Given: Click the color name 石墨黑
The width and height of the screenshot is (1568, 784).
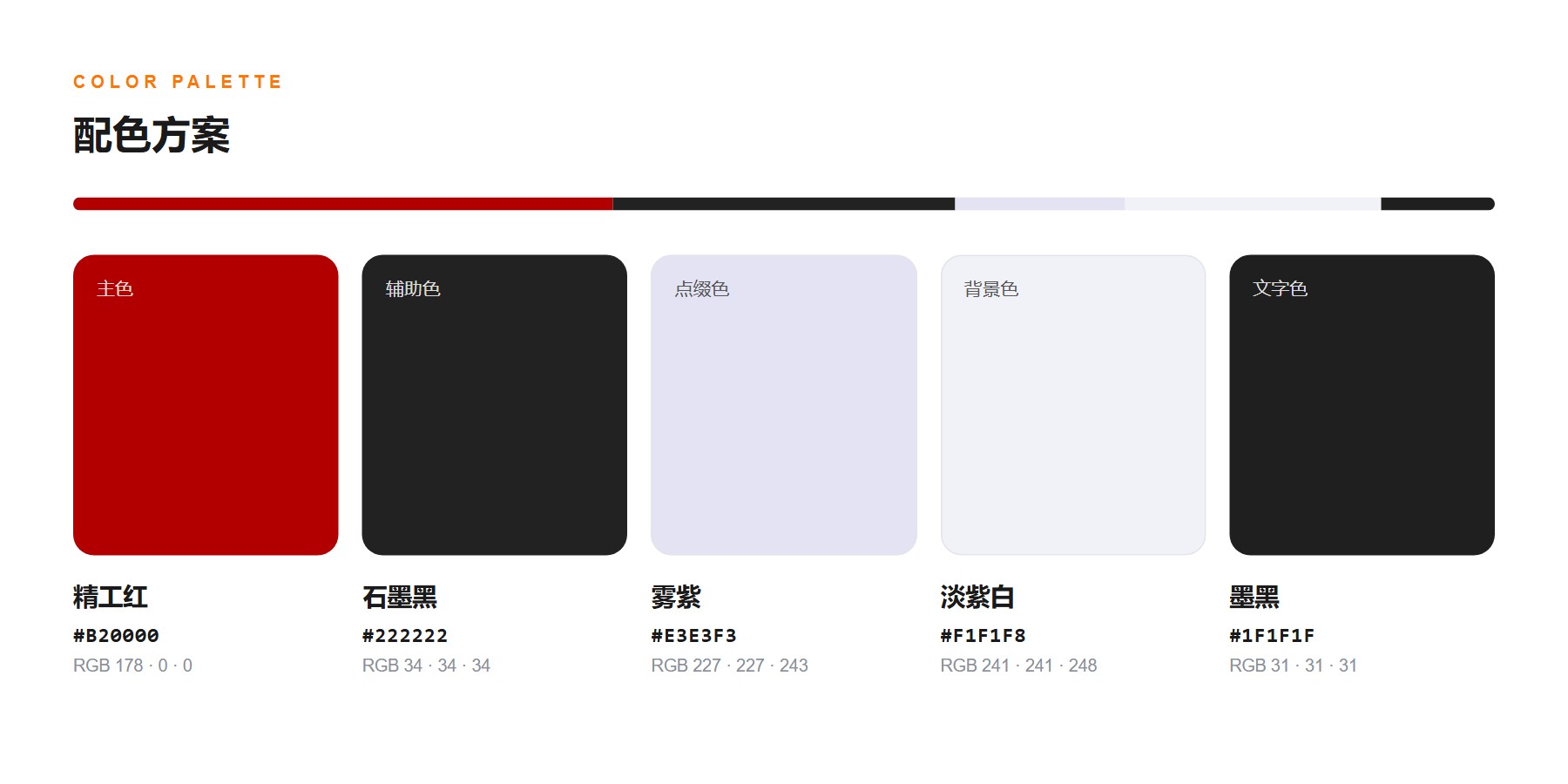Looking at the screenshot, I should pyautogui.click(x=400, y=597).
